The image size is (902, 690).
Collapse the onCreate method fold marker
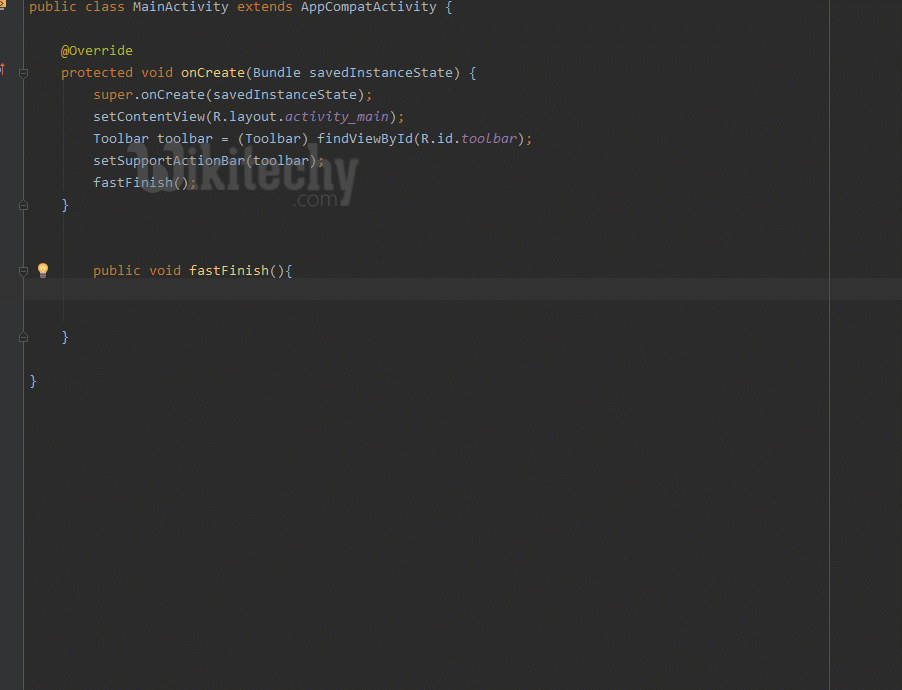coord(24,73)
